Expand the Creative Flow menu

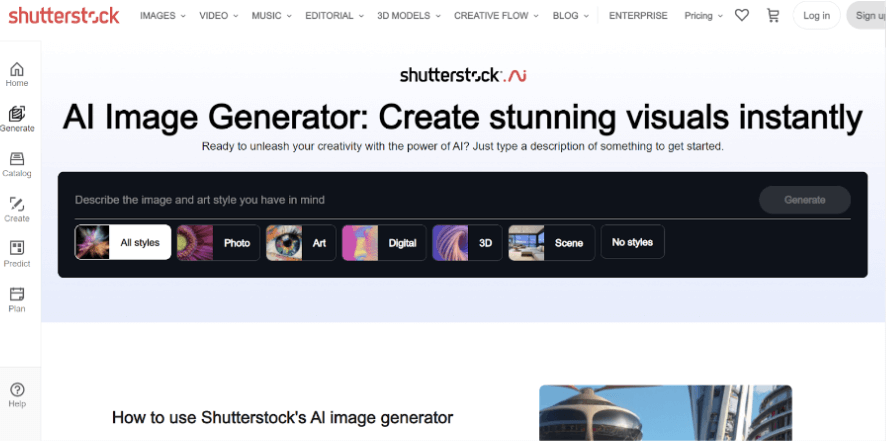click(x=496, y=16)
